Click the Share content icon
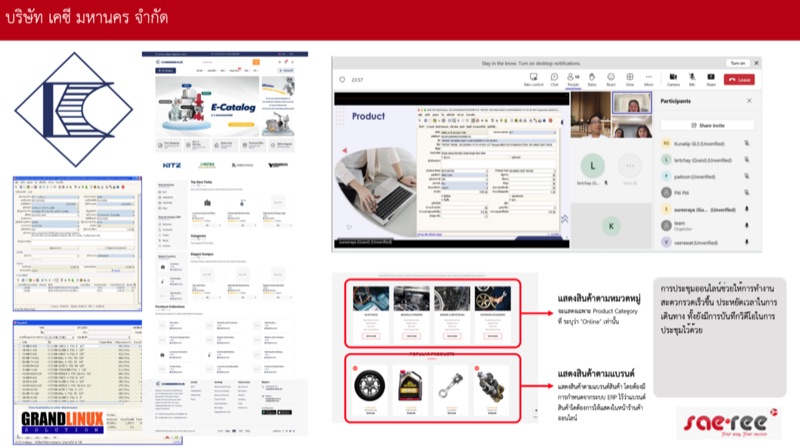Viewport: 800px width, 448px height. 711,79
